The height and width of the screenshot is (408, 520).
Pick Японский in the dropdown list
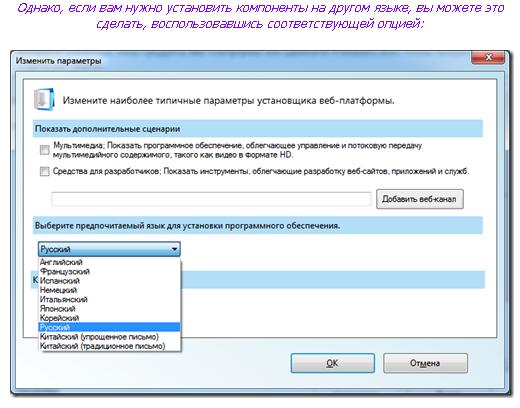pos(110,309)
